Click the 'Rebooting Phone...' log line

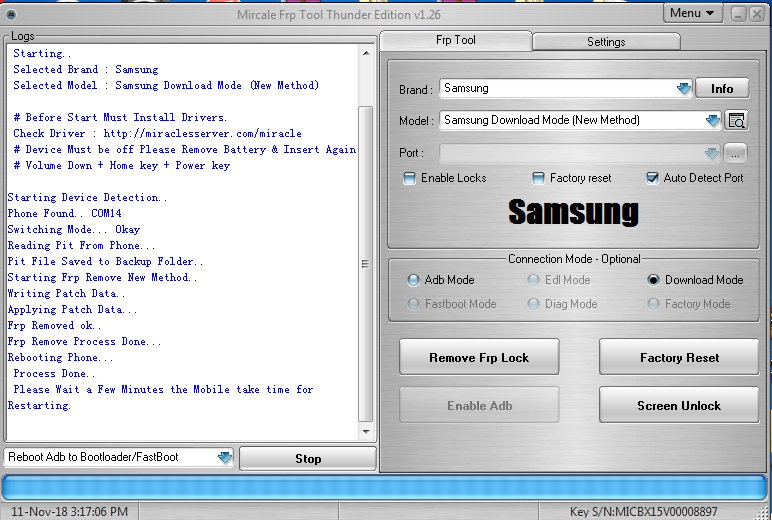point(61,358)
